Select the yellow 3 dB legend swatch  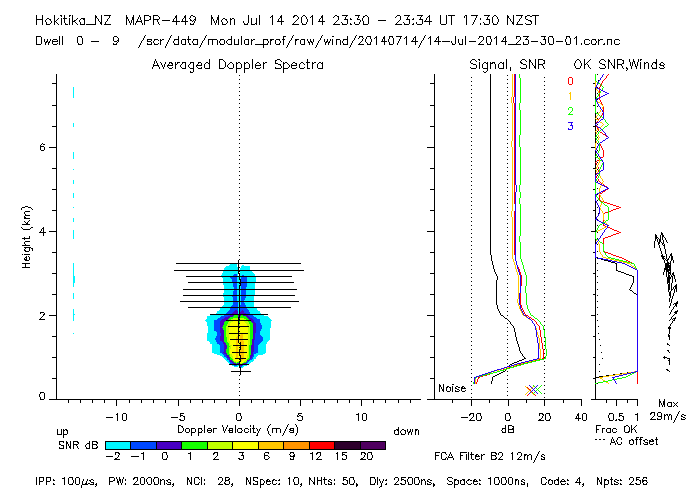[245, 445]
